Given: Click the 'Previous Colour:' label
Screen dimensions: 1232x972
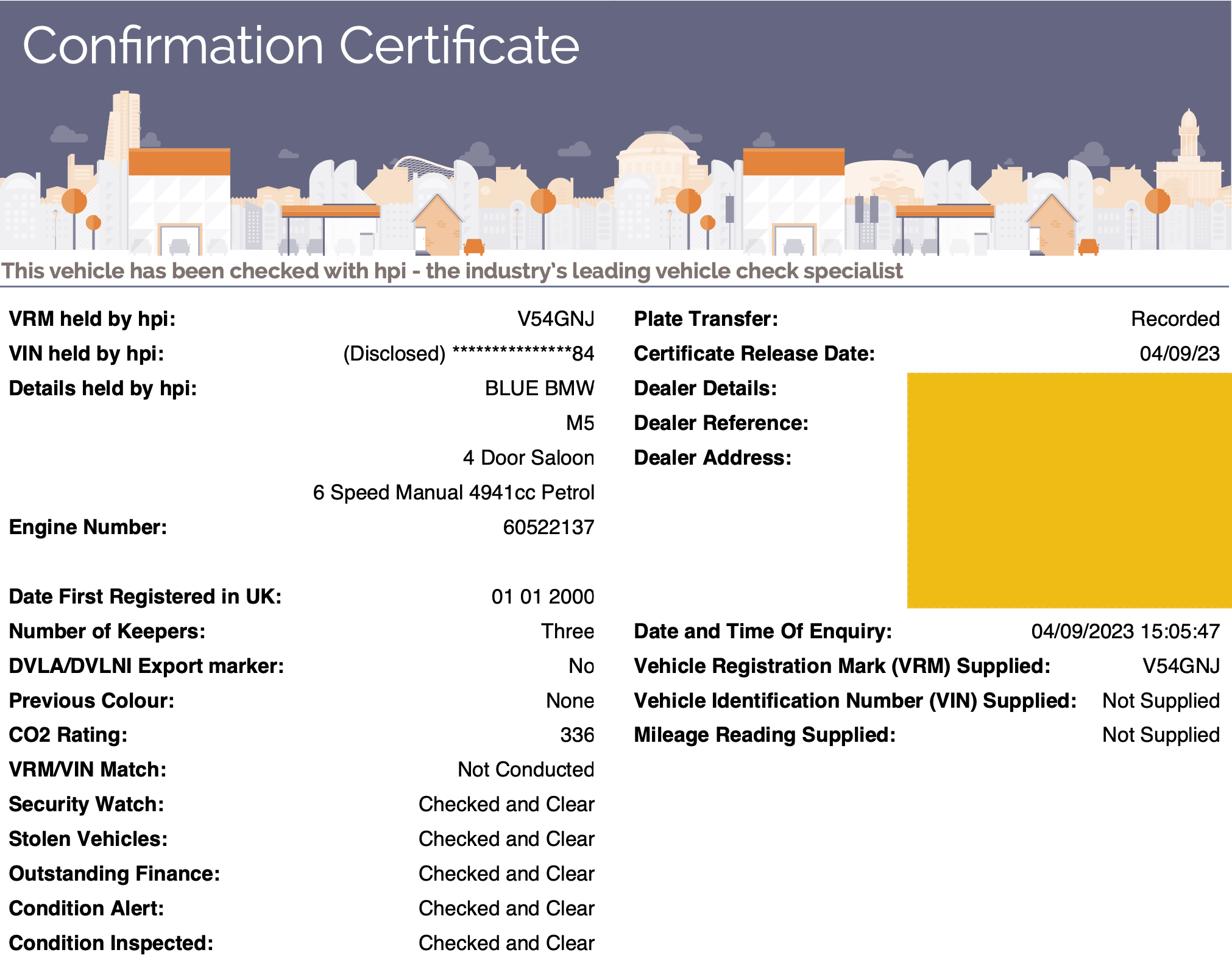Looking at the screenshot, I should click(91, 700).
